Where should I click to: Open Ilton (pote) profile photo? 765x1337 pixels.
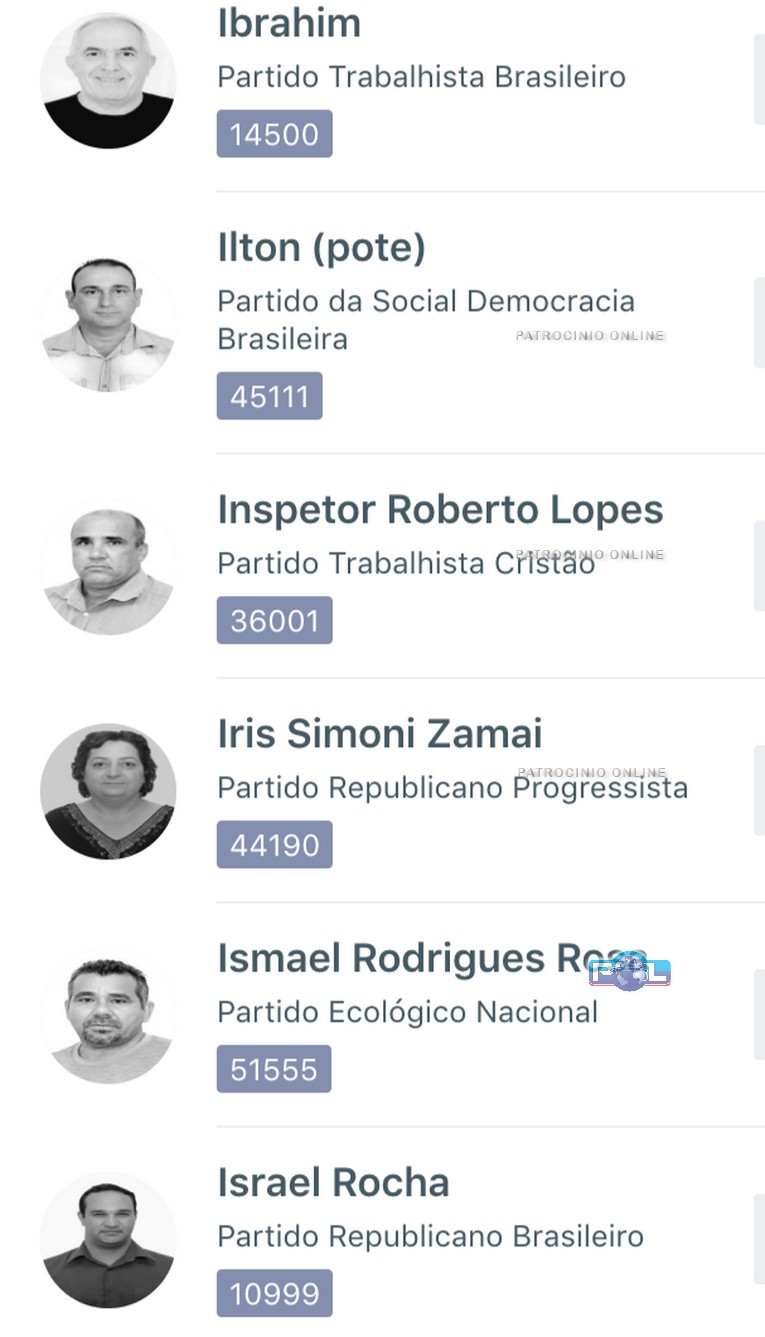tap(108, 324)
